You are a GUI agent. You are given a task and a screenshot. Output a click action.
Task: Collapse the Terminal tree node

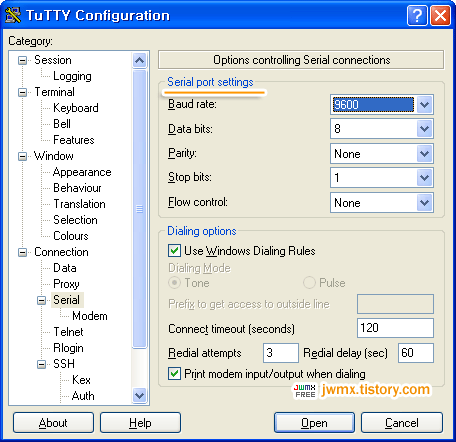pyautogui.click(x=22, y=92)
